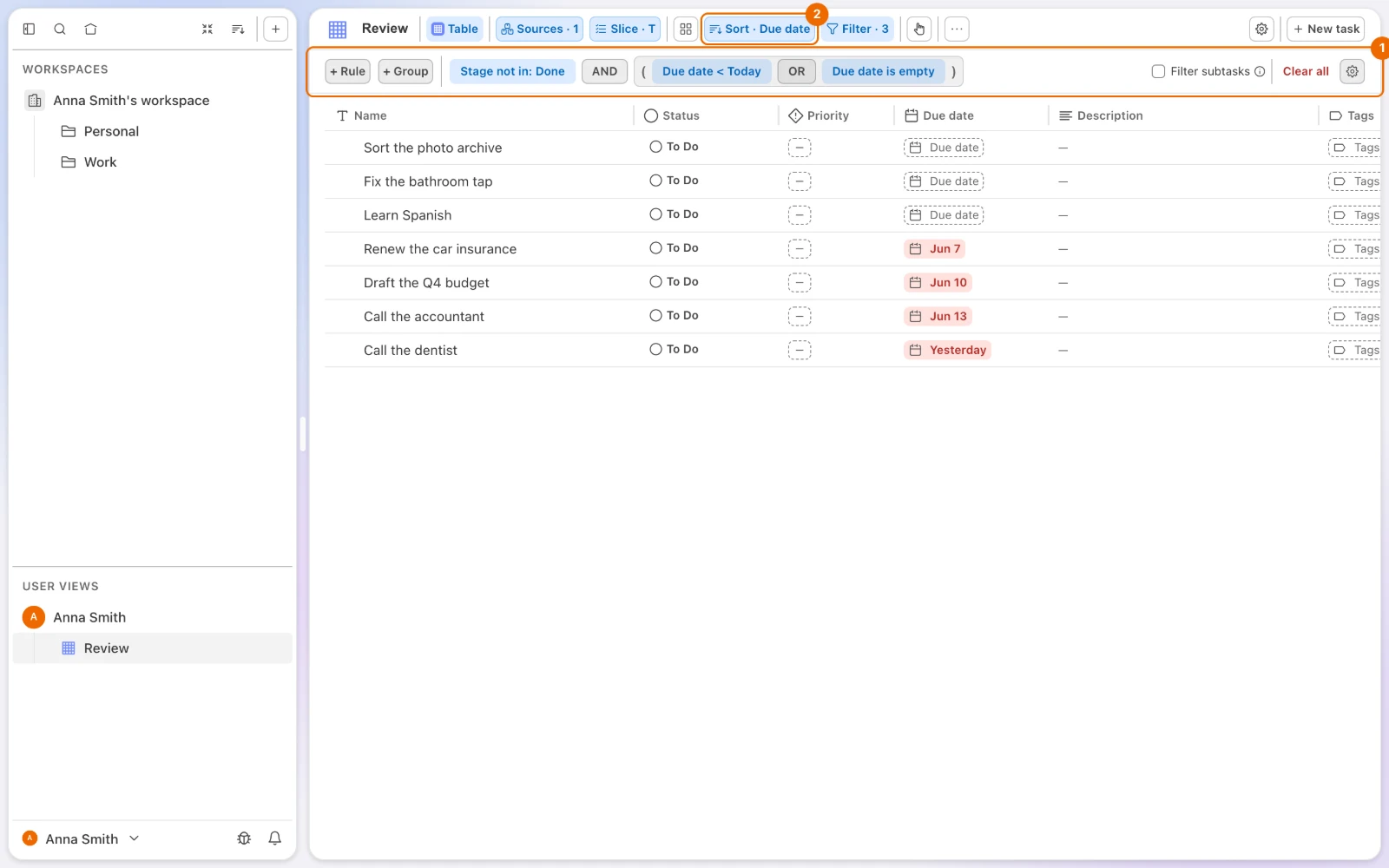Toggle the OR operator in filter group
This screenshot has height=868, width=1389.
[796, 71]
